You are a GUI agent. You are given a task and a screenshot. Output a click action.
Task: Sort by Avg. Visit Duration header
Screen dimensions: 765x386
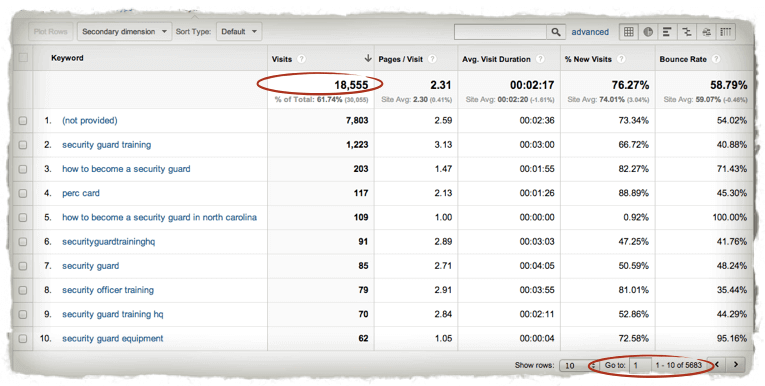click(496, 59)
